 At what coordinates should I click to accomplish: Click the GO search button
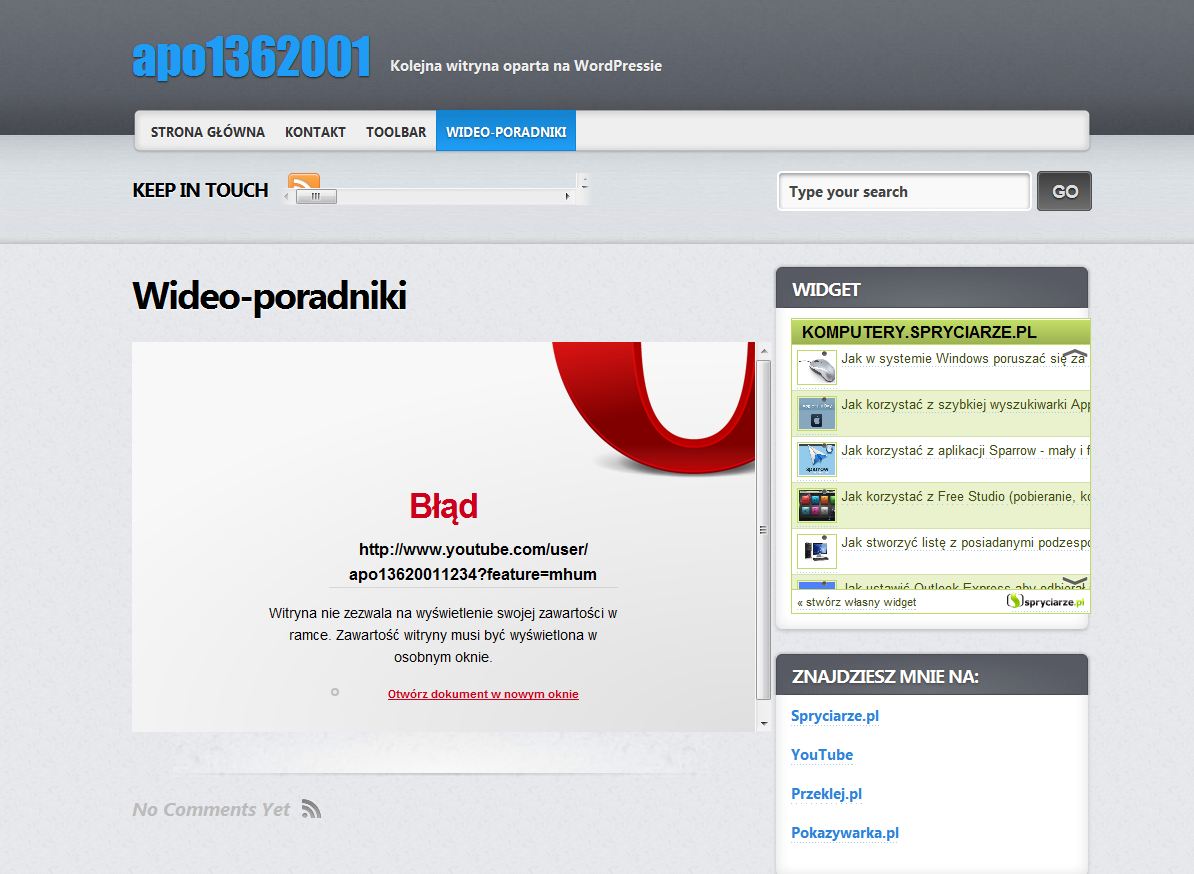pyautogui.click(x=1065, y=191)
